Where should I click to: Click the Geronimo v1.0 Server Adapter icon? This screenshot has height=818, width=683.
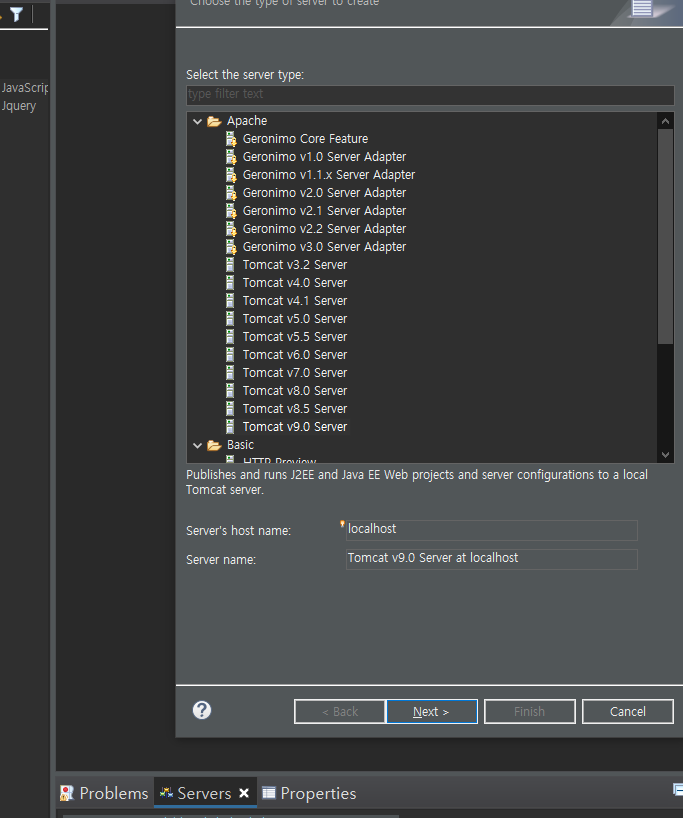[231, 157]
